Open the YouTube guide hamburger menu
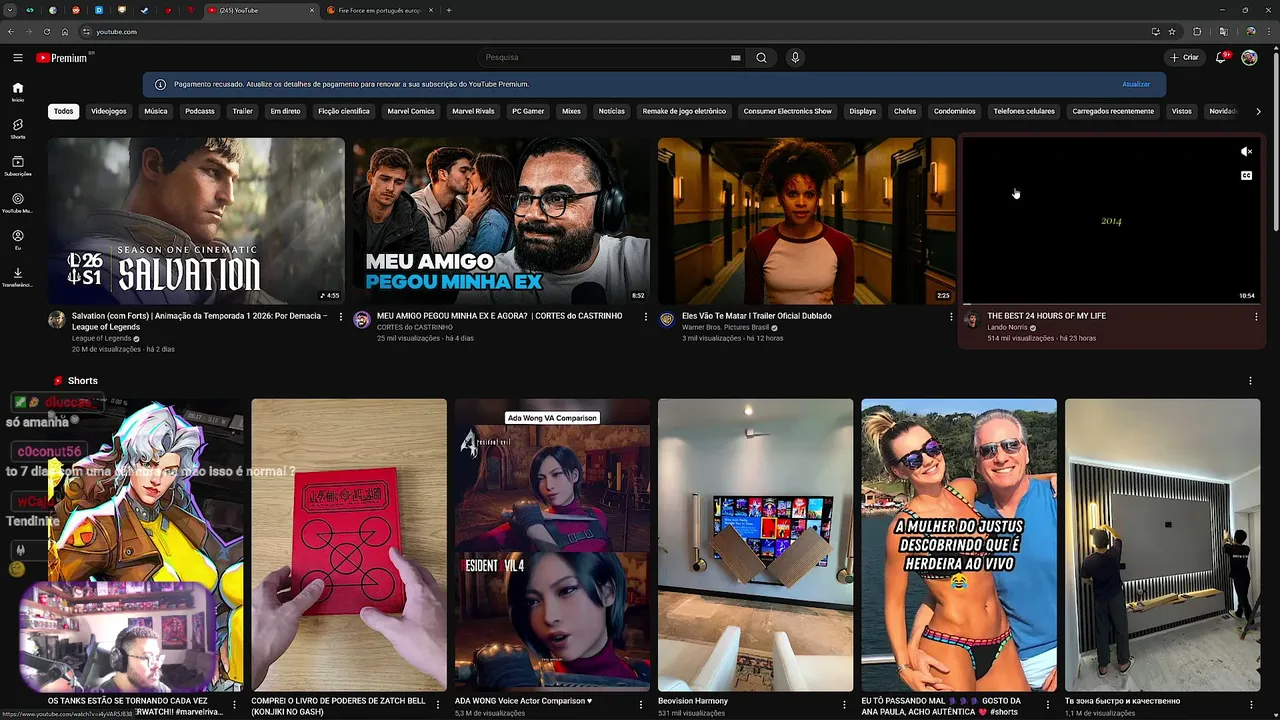Viewport: 1280px width, 720px height. point(18,58)
